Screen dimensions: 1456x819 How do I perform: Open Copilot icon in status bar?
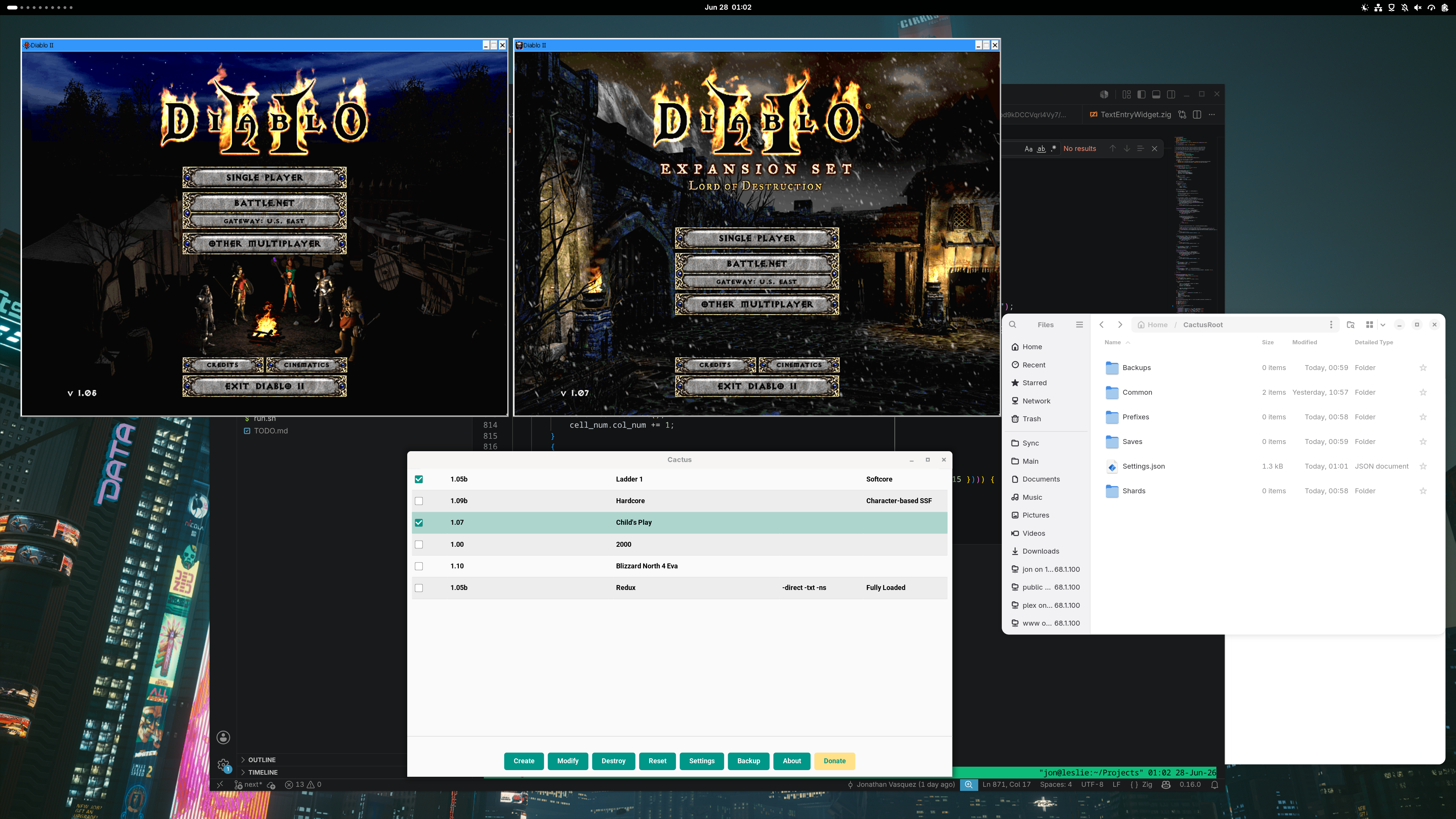pyautogui.click(x=1166, y=784)
